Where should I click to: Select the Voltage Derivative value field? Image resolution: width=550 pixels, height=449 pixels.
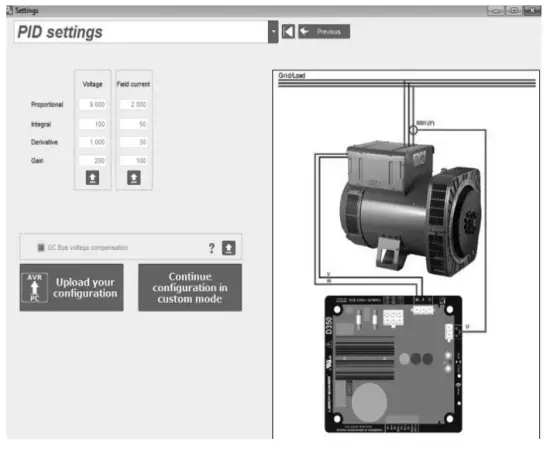point(93,142)
